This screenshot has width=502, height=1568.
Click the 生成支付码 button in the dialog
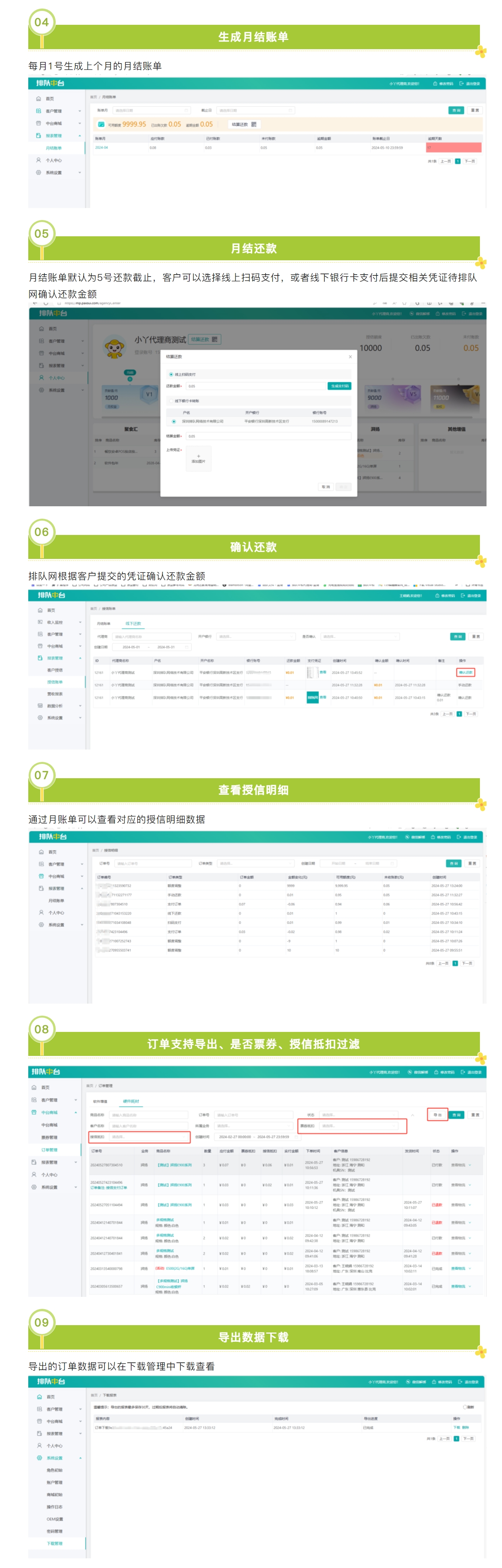click(x=339, y=386)
